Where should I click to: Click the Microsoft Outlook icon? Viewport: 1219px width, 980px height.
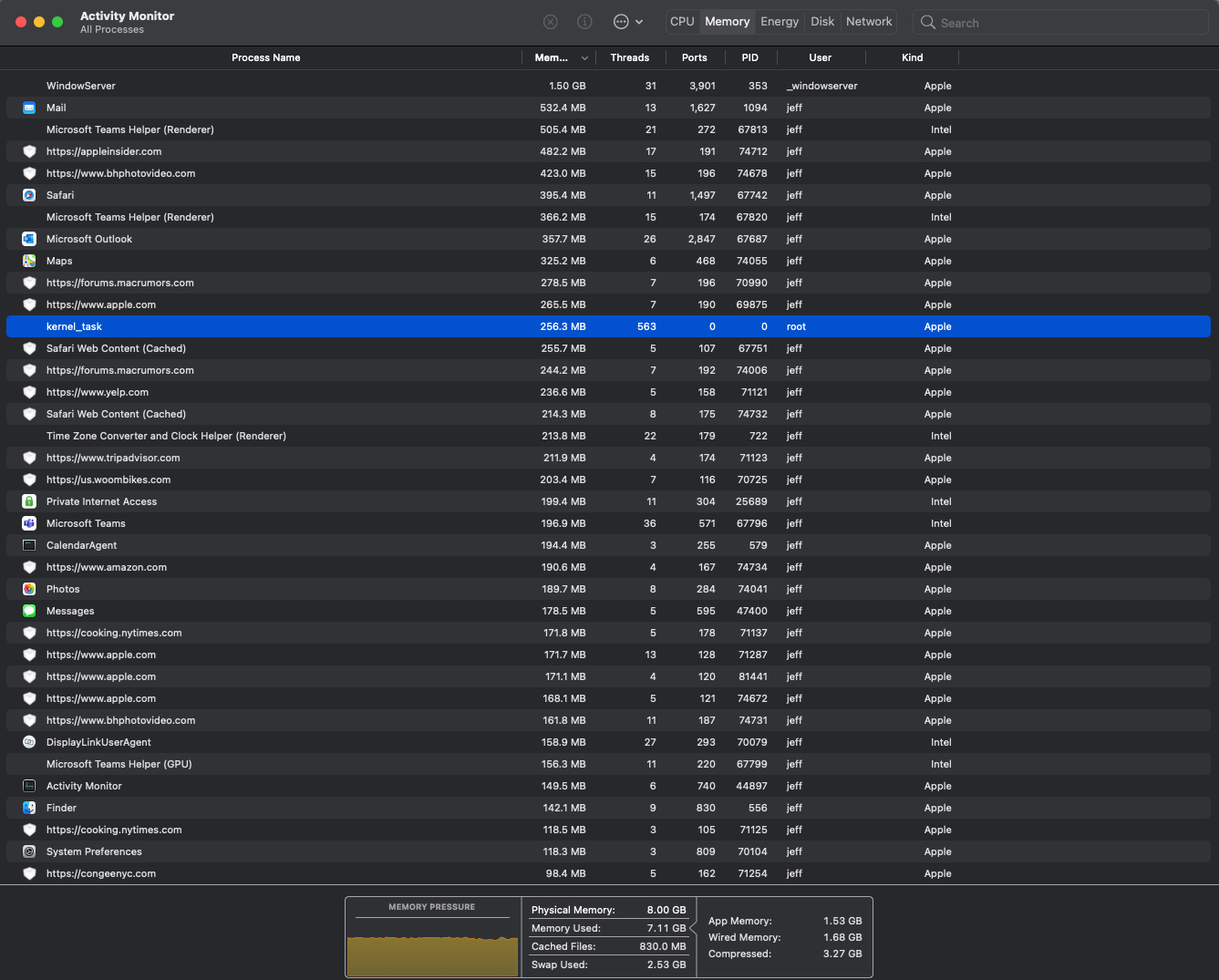click(x=29, y=239)
